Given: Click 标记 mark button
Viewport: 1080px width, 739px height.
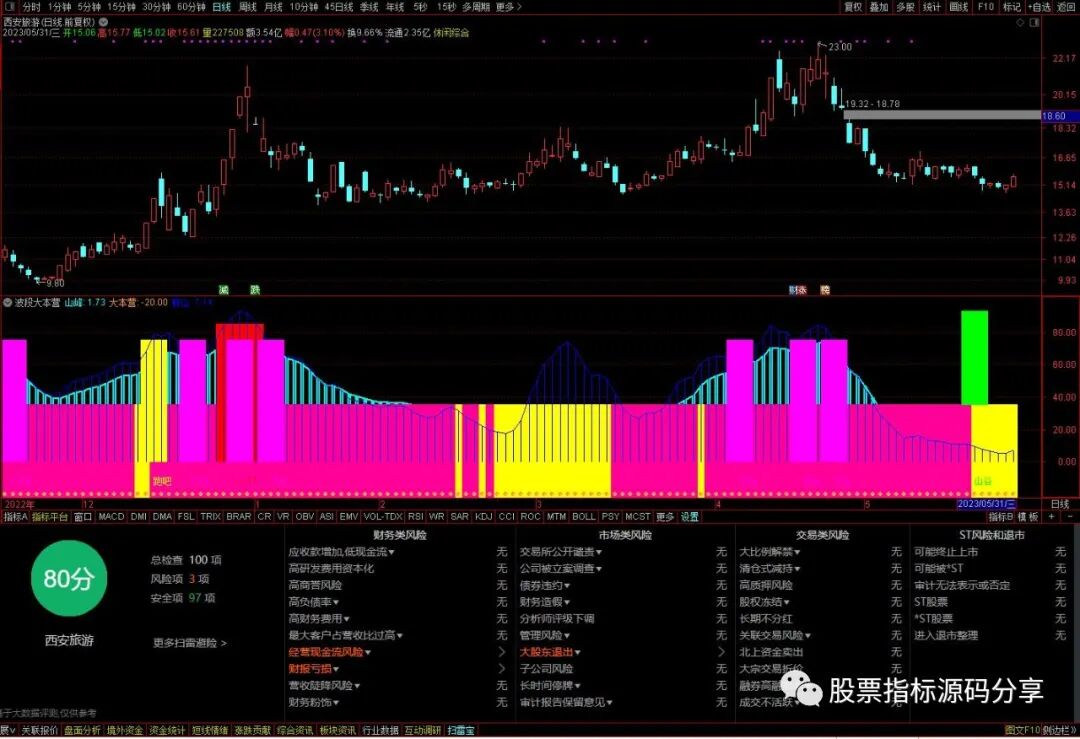Looking at the screenshot, I should coord(1012,7).
